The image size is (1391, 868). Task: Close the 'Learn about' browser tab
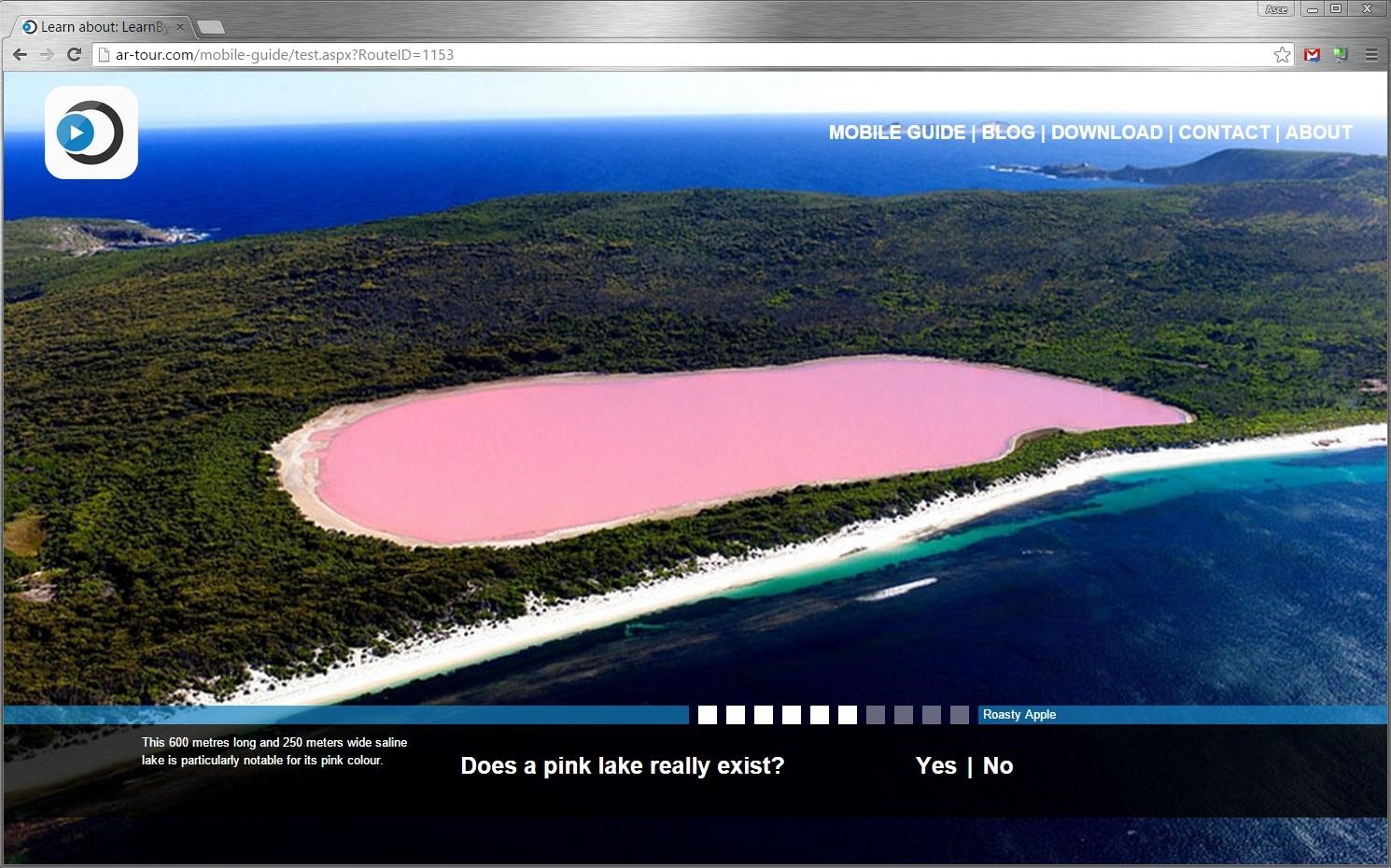tap(180, 27)
